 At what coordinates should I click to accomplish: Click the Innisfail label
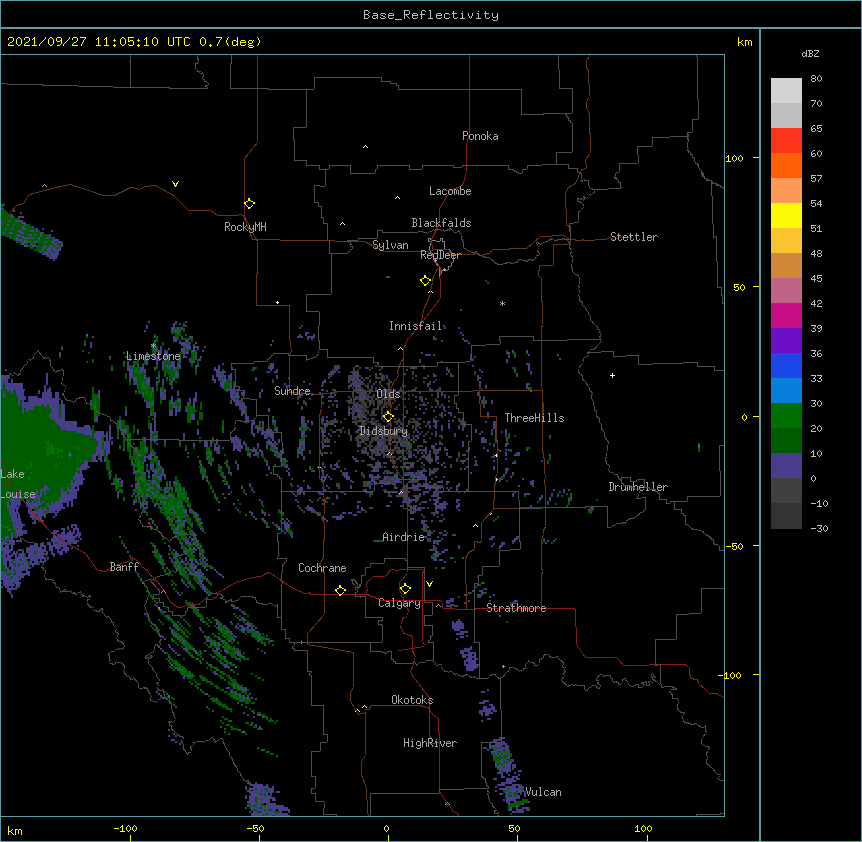(416, 326)
